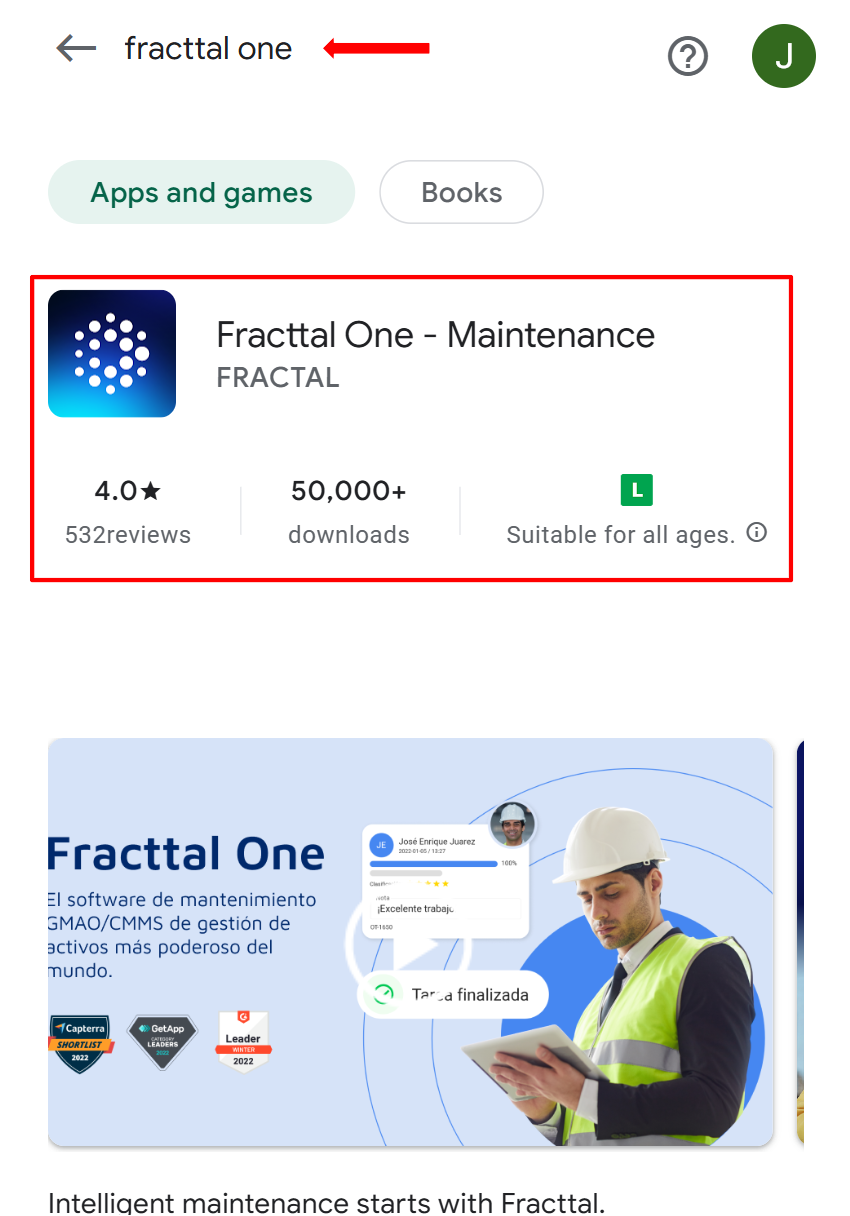The image size is (850, 1216).
Task: Go back using the left arrow
Action: [76, 48]
